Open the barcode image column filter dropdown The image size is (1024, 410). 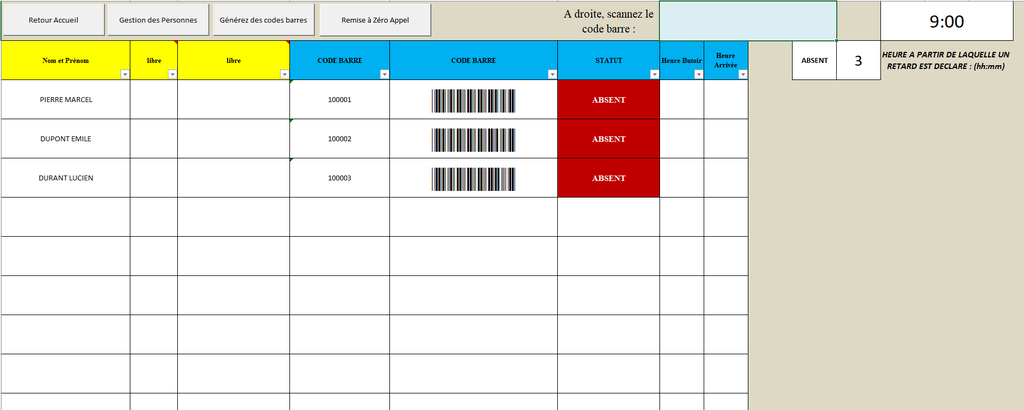(x=552, y=74)
